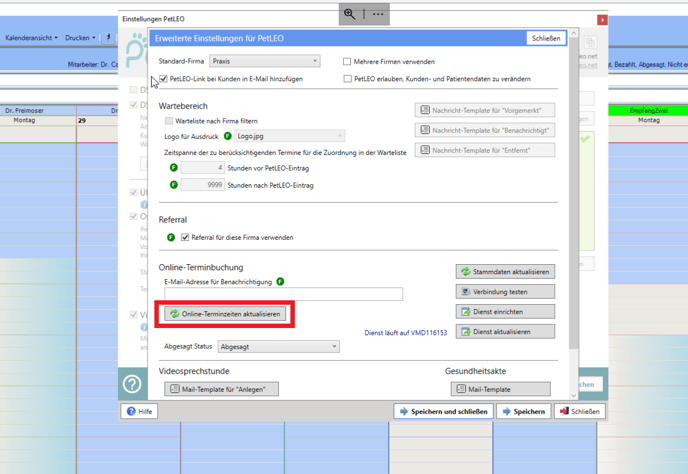Viewport: 688px width, 474px height.
Task: Click the round question mark help icon
Action: pyautogui.click(x=132, y=384)
